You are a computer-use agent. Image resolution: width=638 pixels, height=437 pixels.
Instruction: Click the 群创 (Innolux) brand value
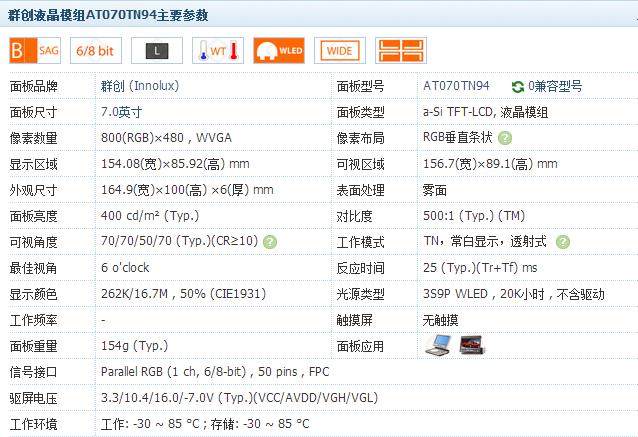[x=140, y=86]
